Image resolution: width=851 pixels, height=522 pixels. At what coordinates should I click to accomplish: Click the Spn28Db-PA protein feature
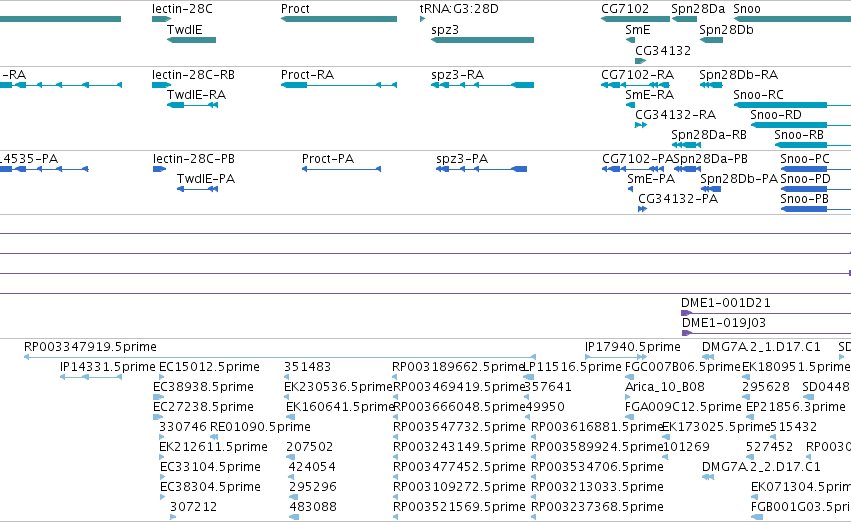(711, 189)
